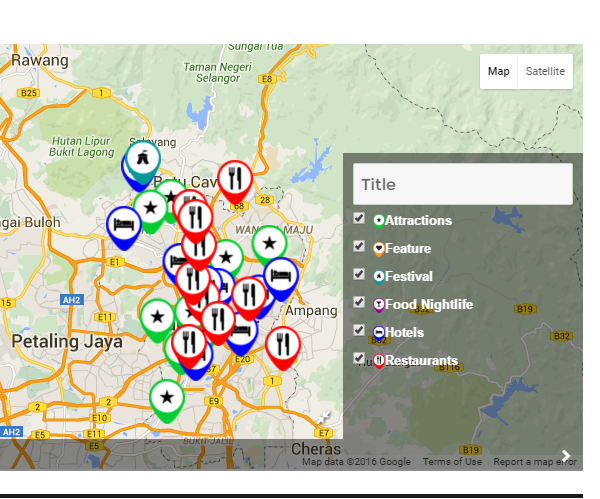The image size is (600, 499).
Task: Click restaurant marker below Ampang label
Action: tap(283, 345)
